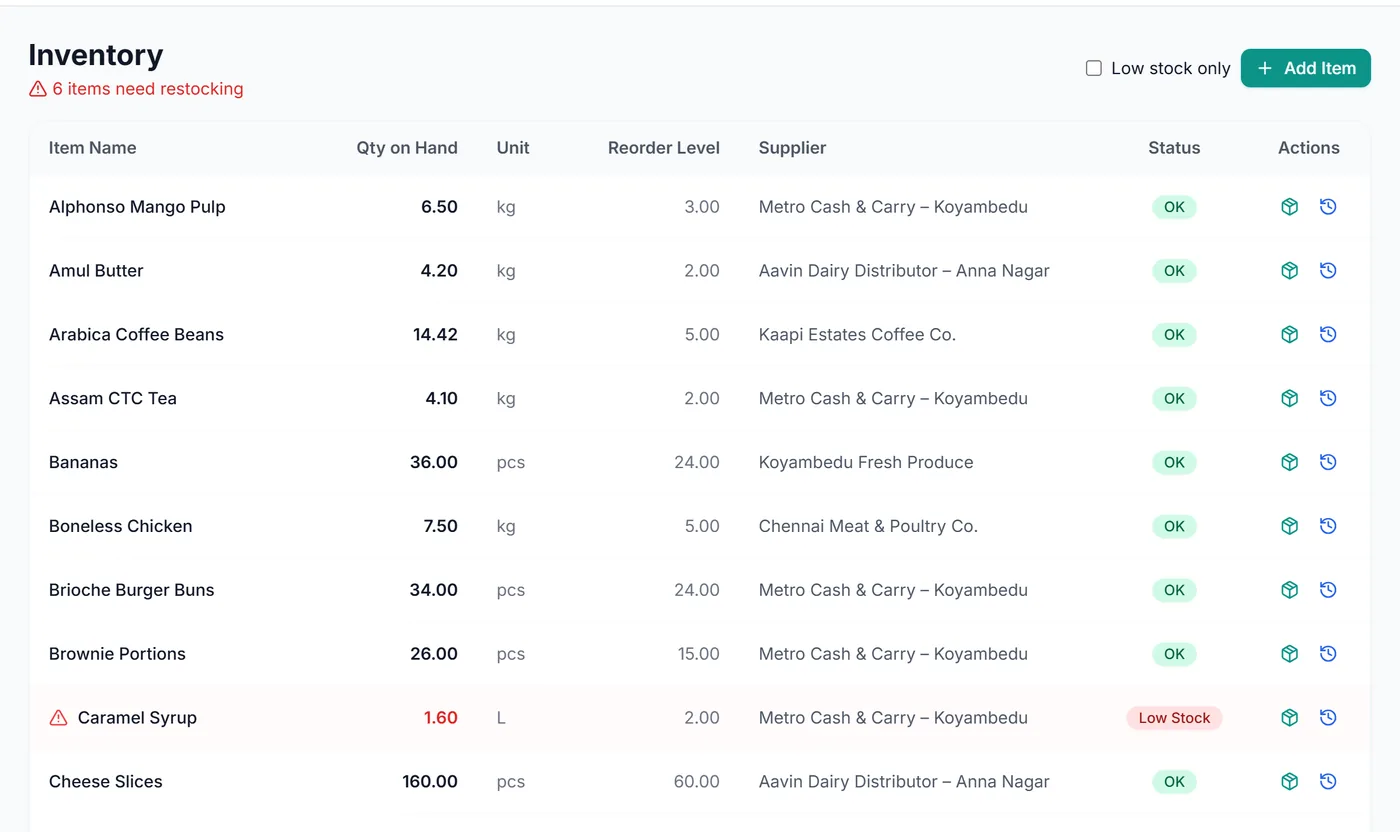Click the Reorder Level column header
Image resolution: width=1400 pixels, height=832 pixels.
pos(664,148)
